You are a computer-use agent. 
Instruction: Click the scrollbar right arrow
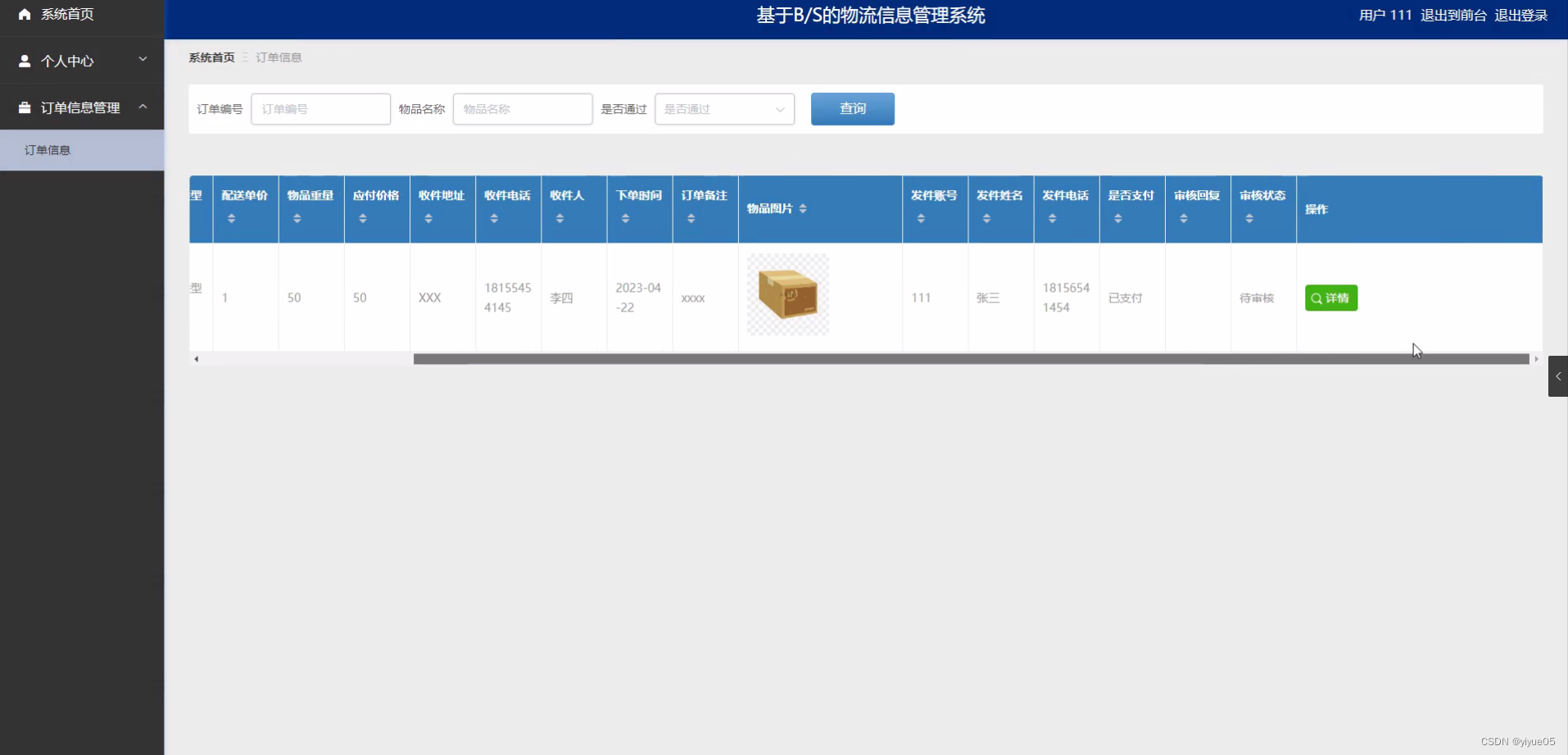tap(1536, 359)
